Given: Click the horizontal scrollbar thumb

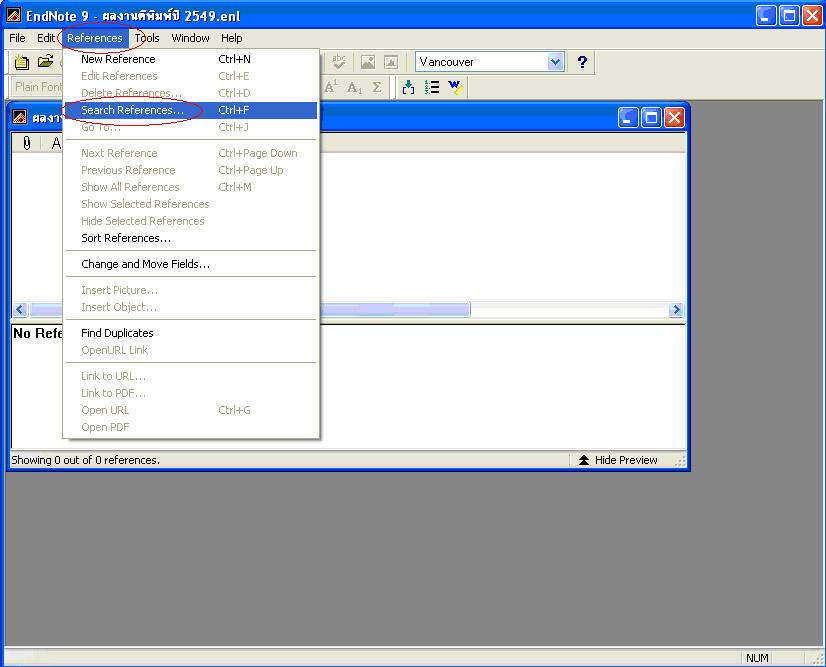Looking at the screenshot, I should point(250,309).
